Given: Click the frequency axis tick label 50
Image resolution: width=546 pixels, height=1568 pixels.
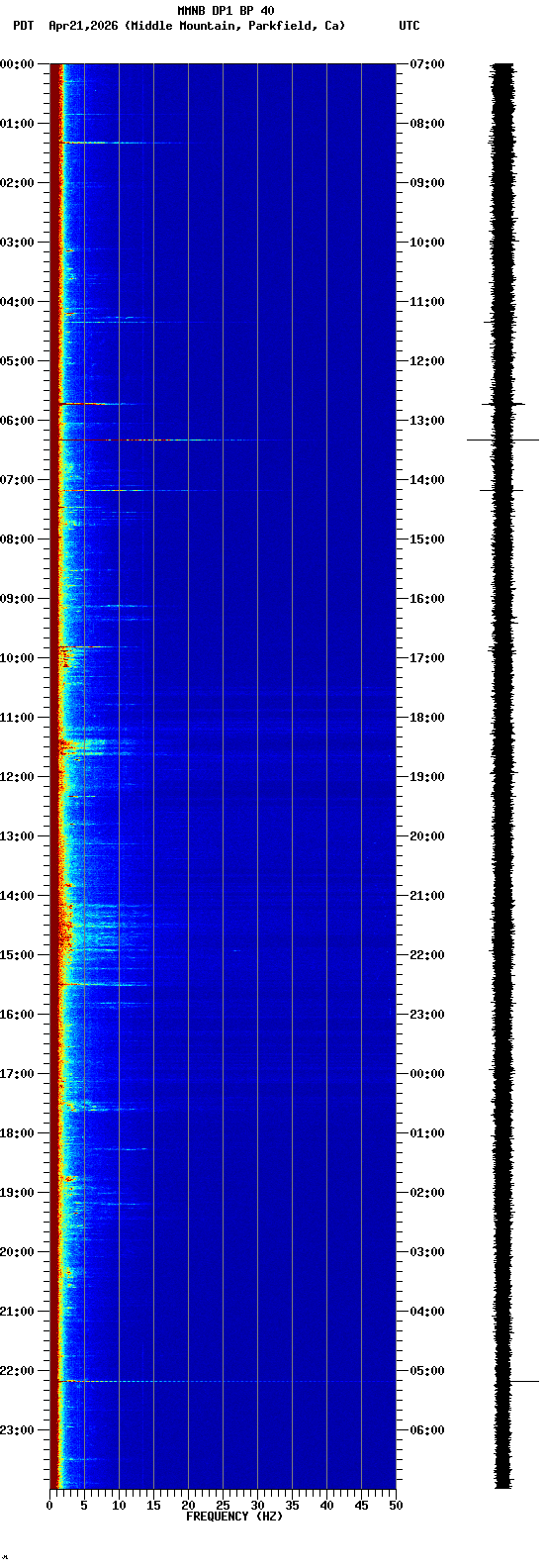Looking at the screenshot, I should (396, 1506).
